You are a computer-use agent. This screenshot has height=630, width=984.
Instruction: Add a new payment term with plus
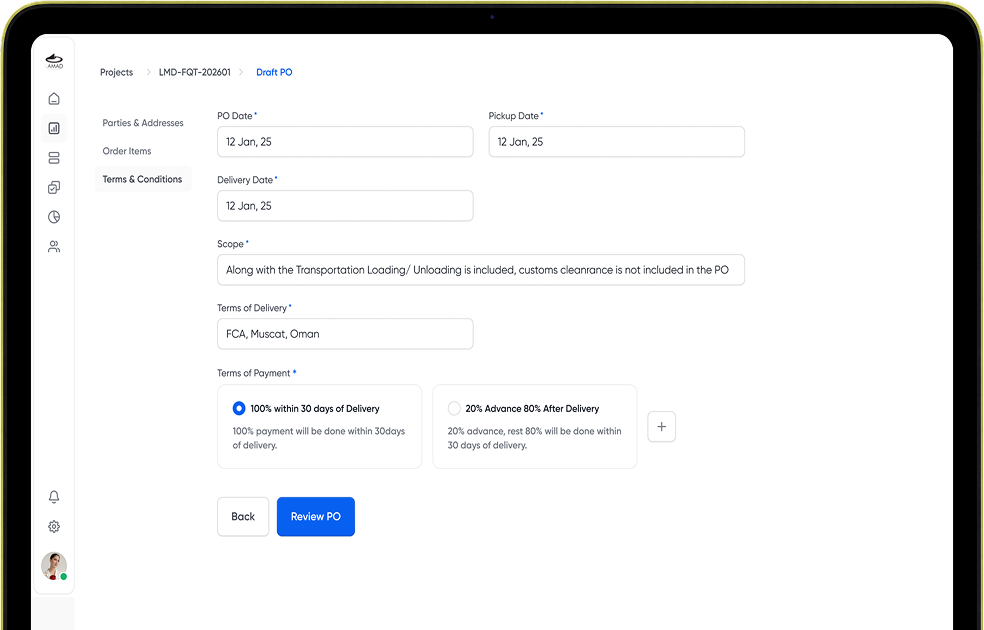pyautogui.click(x=661, y=427)
